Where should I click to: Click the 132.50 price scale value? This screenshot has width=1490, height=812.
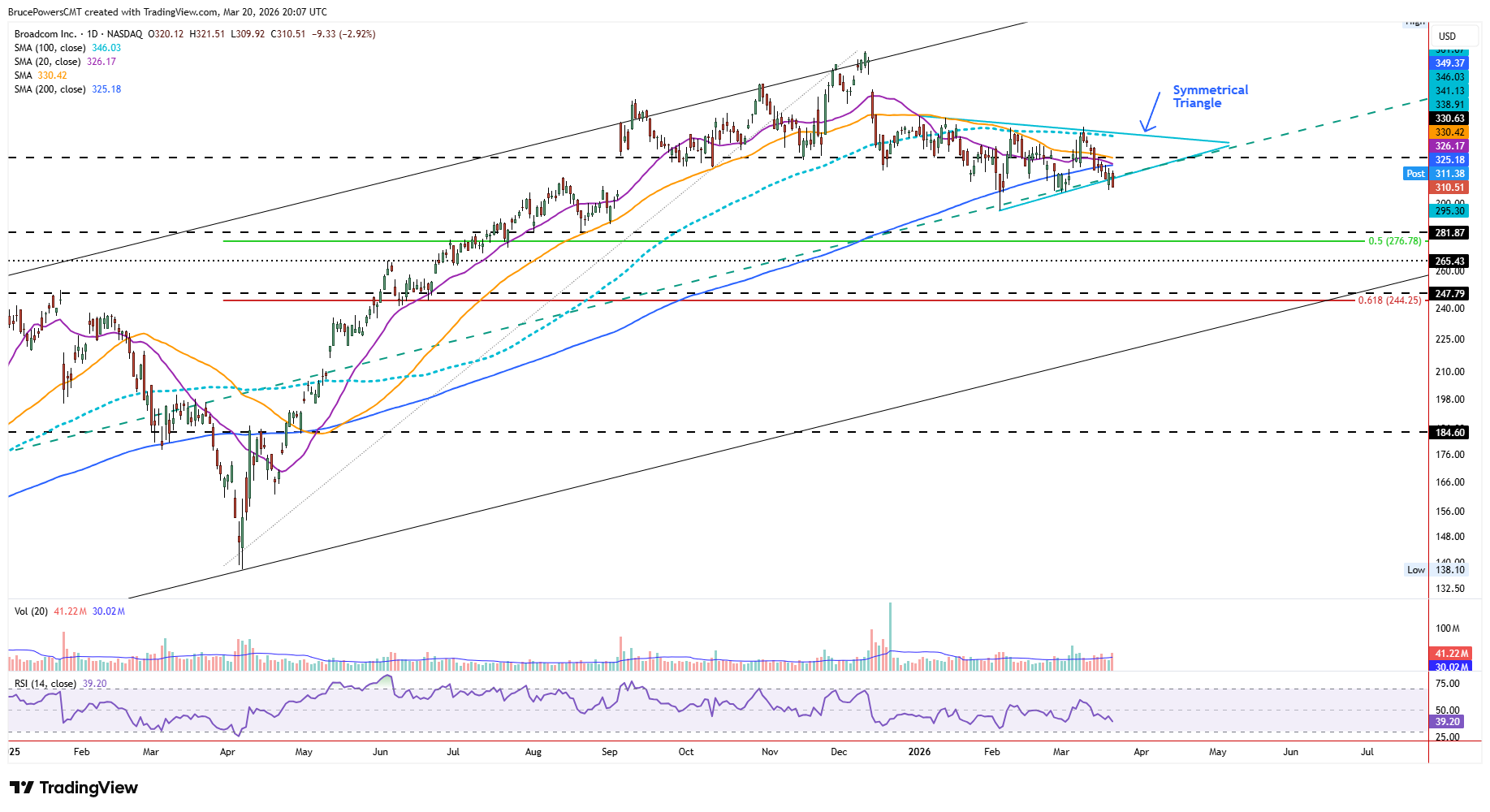(x=1450, y=589)
